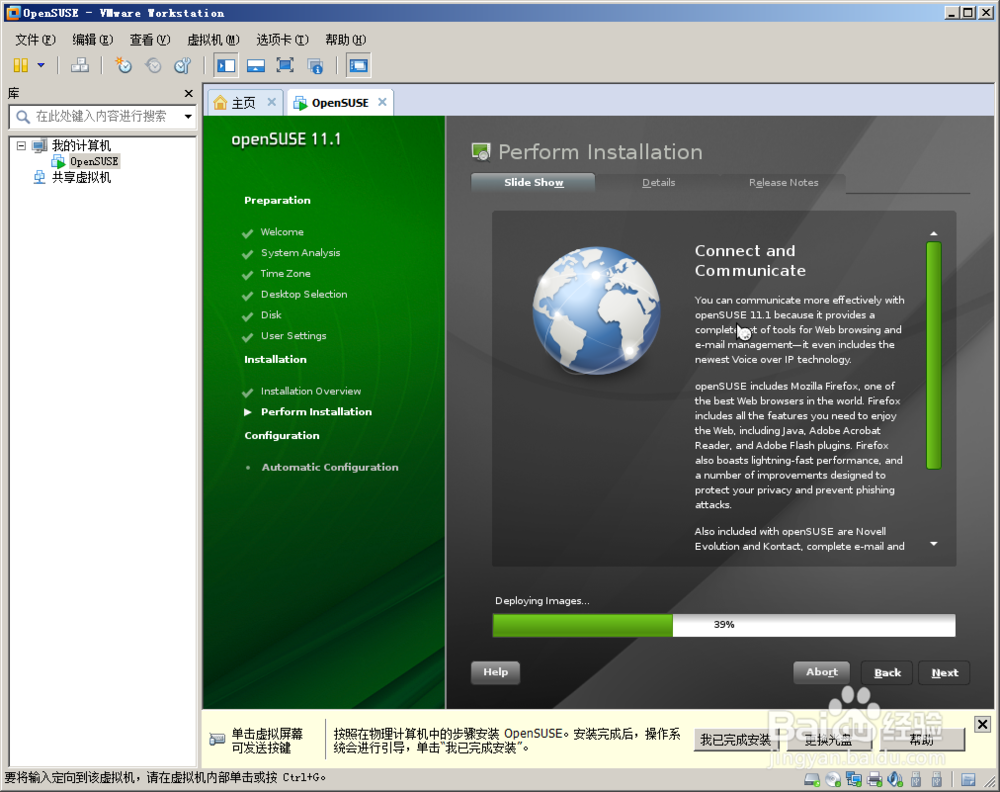1000x792 pixels.
Task: Click the slide show scroll down arrow
Action: [934, 544]
